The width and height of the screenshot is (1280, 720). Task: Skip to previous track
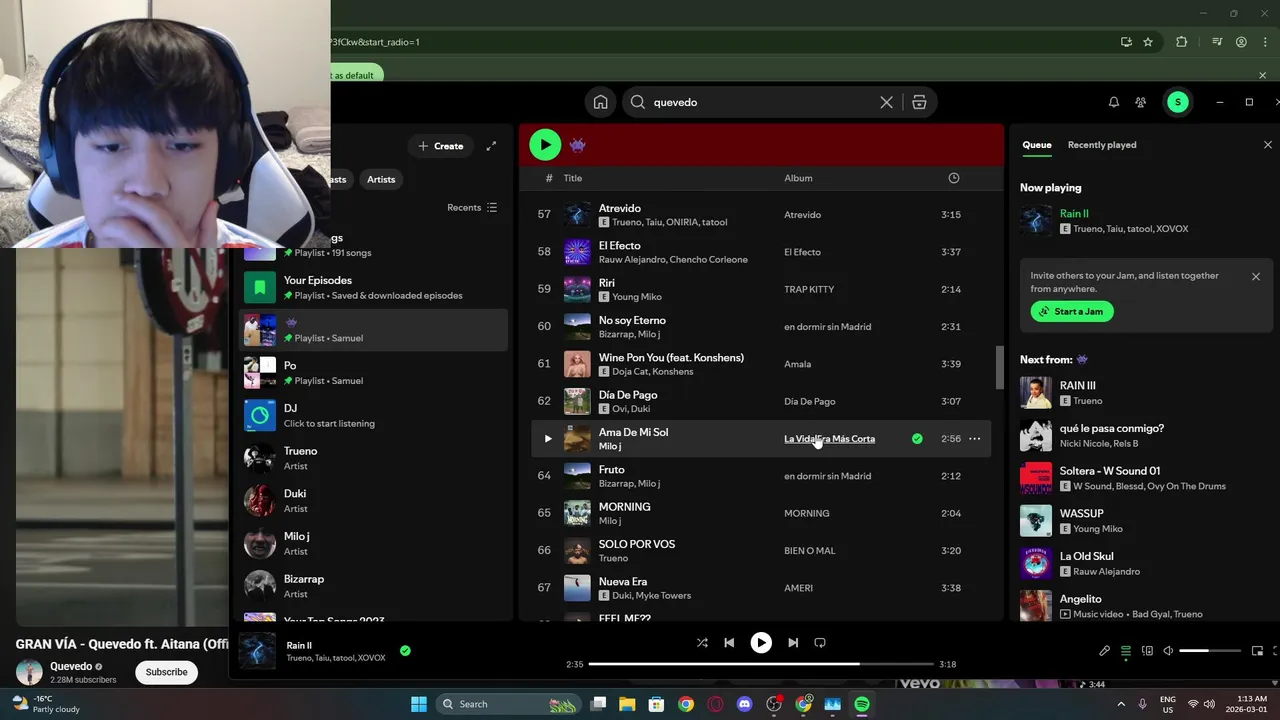click(x=729, y=643)
